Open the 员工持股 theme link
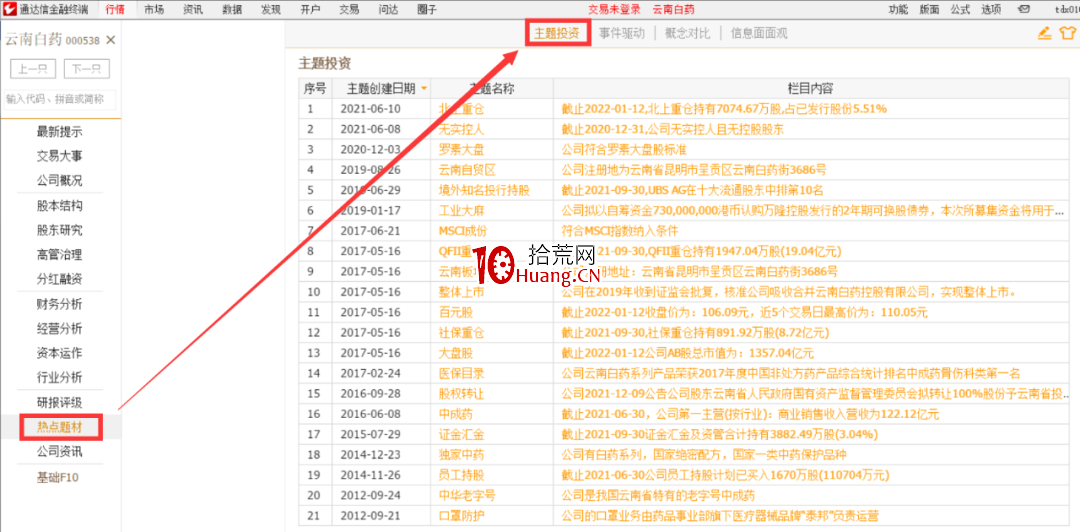 460,475
